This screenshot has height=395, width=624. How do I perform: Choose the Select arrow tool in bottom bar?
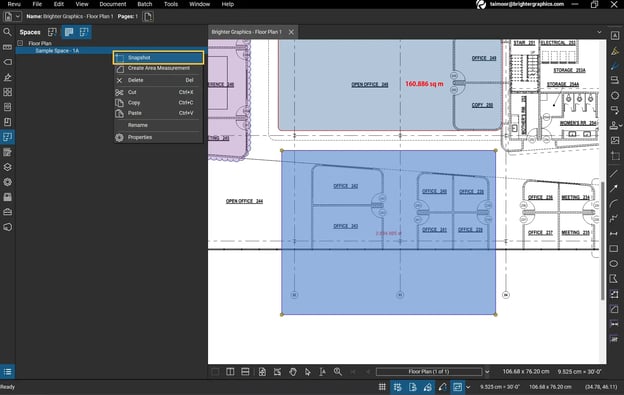pyautogui.click(x=308, y=372)
